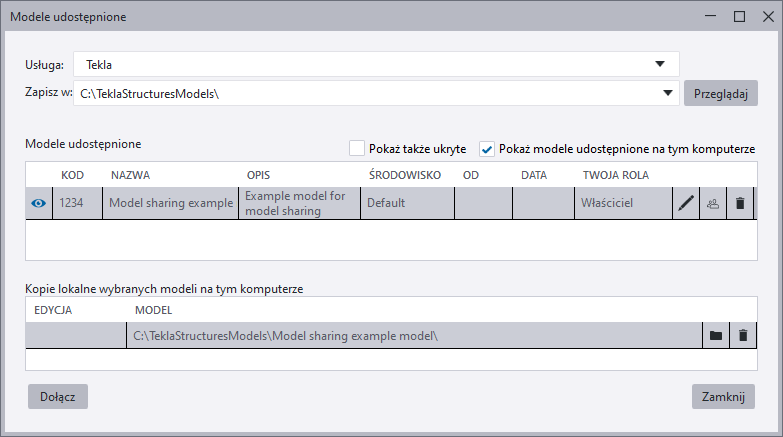Click the trash icon in the shared model row
The image size is (783, 437).
click(x=740, y=203)
